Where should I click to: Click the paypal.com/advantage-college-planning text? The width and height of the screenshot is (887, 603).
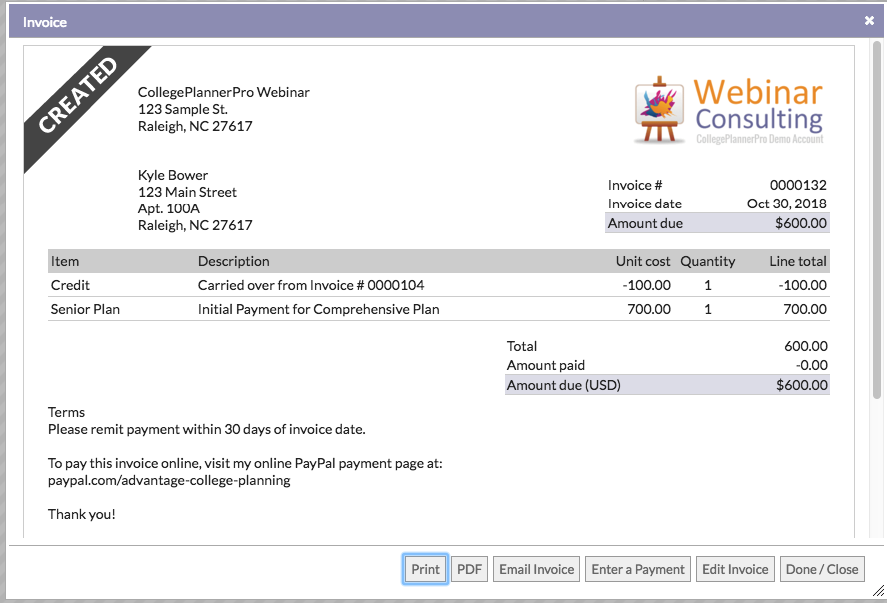pyautogui.click(x=169, y=480)
